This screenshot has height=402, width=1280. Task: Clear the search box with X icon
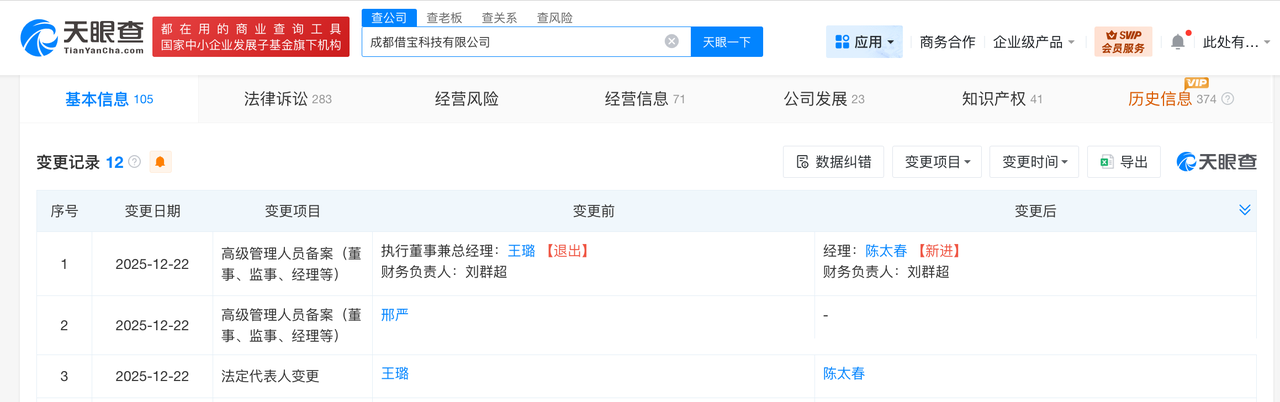[672, 42]
